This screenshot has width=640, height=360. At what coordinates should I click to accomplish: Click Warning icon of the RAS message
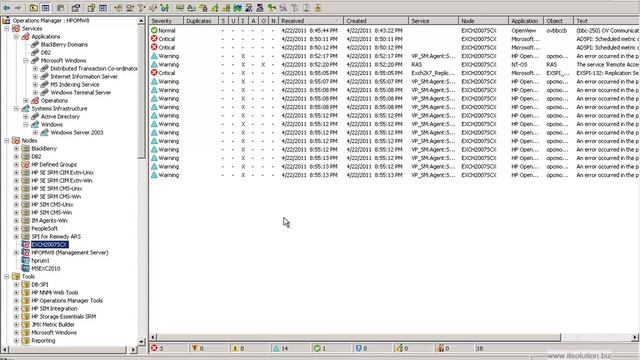click(154, 64)
